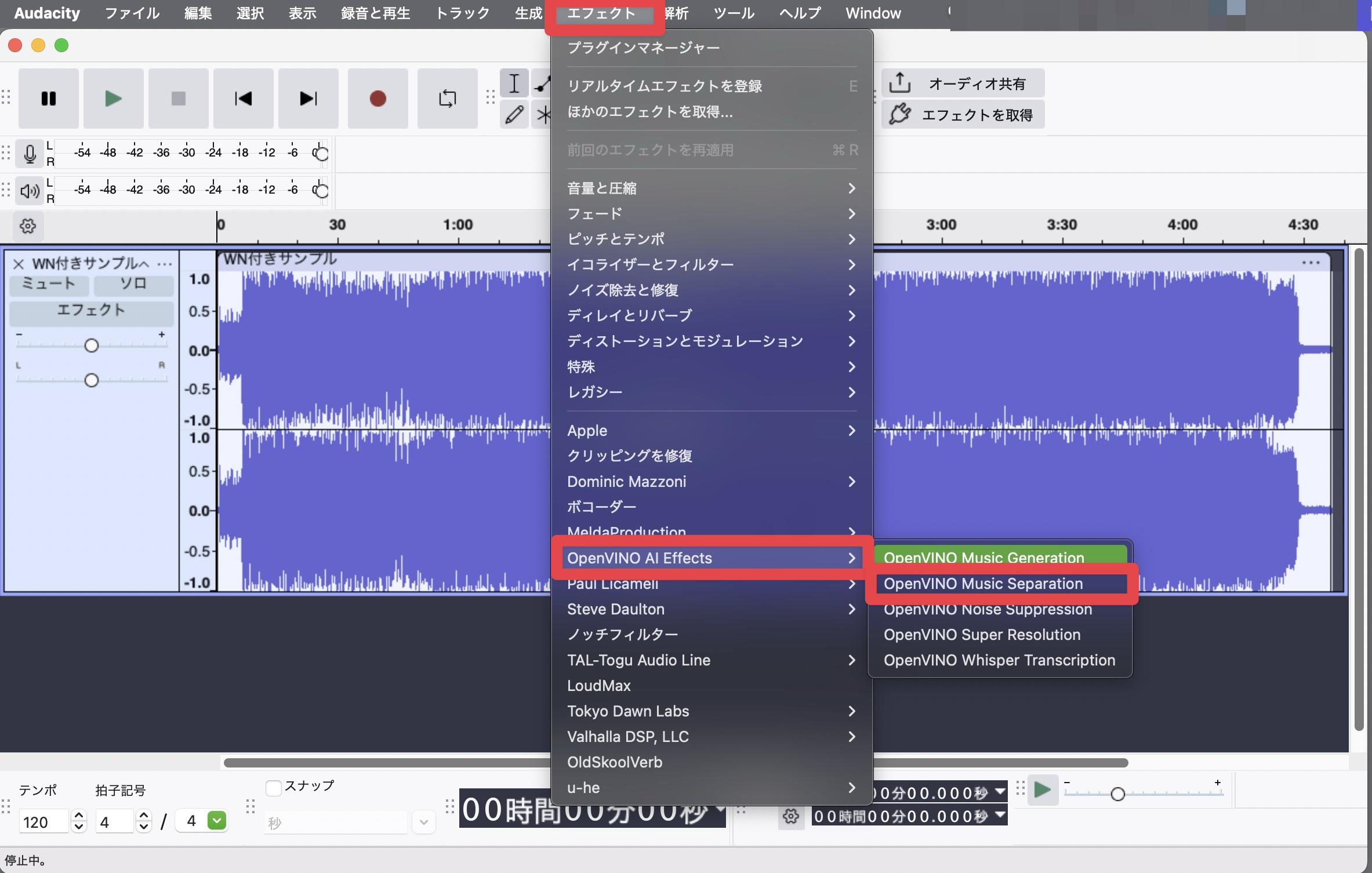
Task: Enable the スナップ checkbox
Action: coord(273,788)
